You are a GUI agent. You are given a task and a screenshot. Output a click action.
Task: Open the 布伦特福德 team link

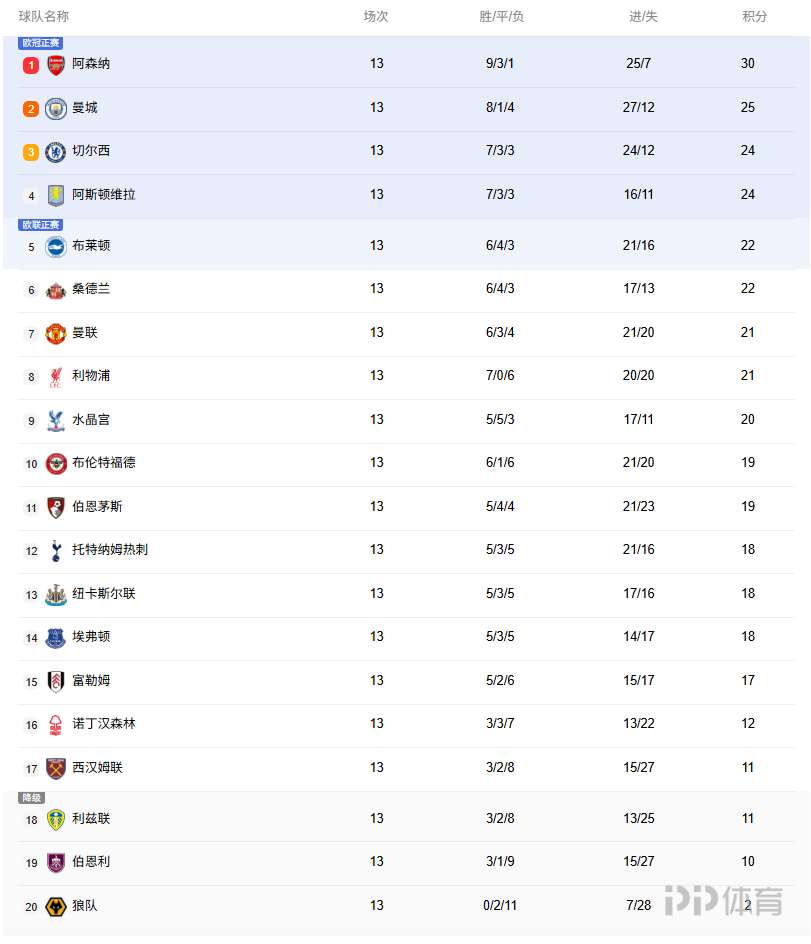104,463
